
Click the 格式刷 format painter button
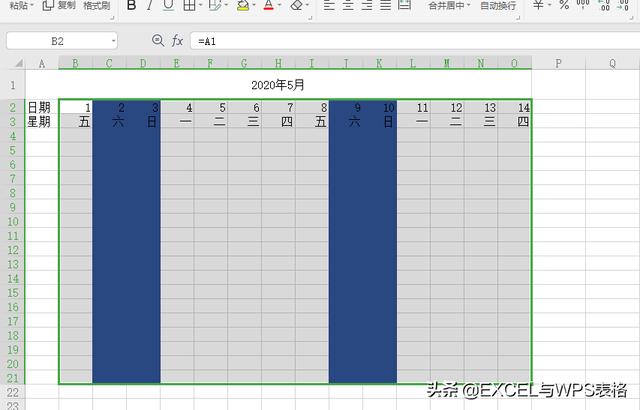(97, 5)
